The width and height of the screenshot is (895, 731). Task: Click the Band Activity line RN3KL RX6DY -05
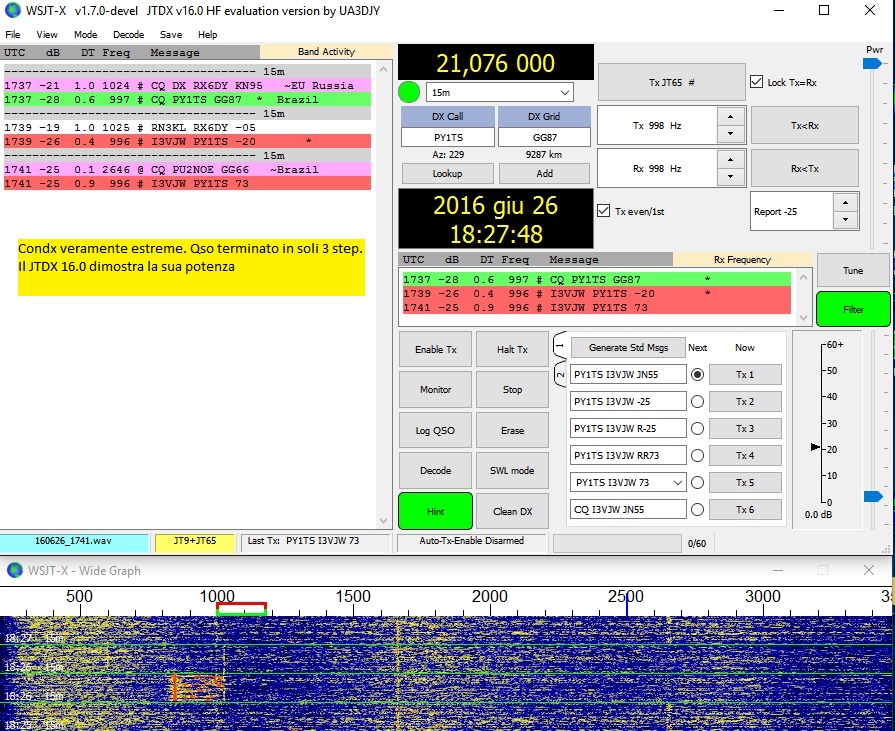(x=187, y=127)
